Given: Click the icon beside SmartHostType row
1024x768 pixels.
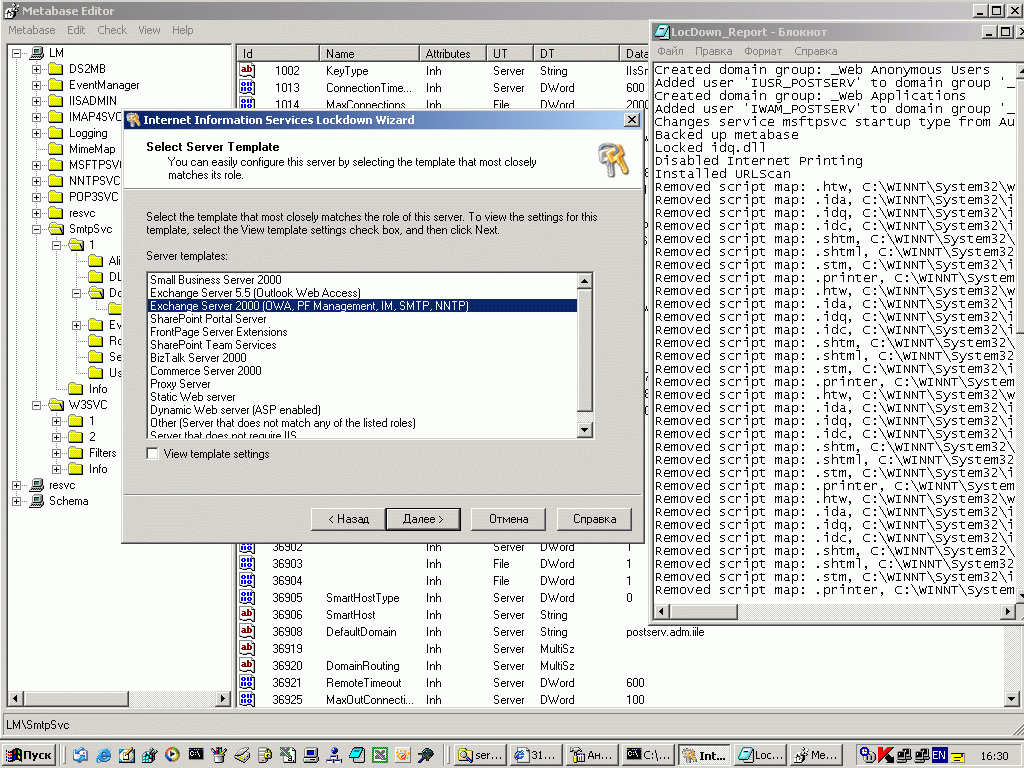Looking at the screenshot, I should tap(247, 597).
